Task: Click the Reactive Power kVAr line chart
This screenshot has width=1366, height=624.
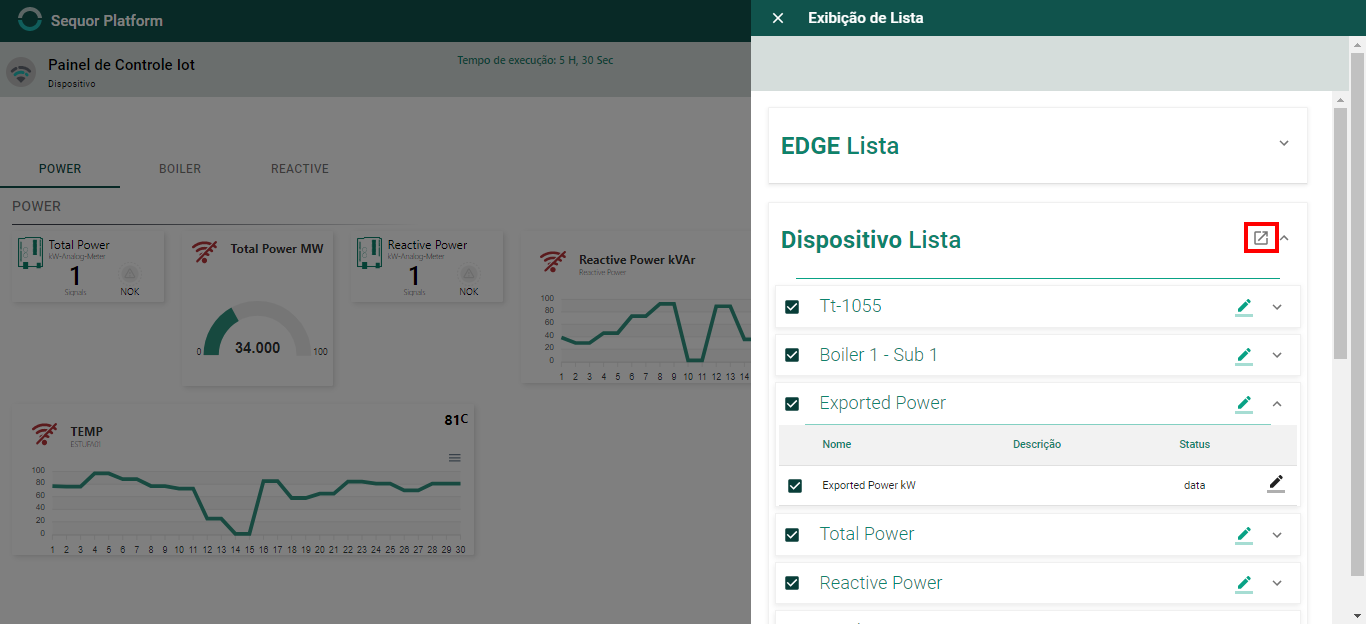Action: click(x=655, y=332)
